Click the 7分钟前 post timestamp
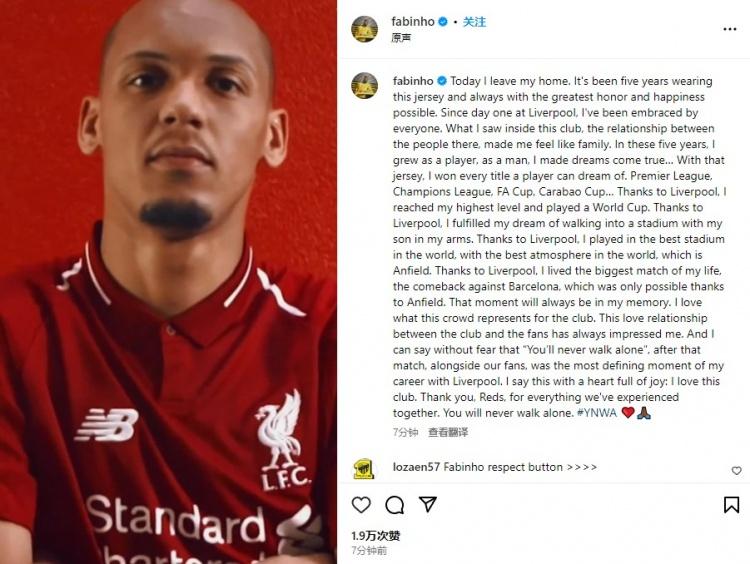Screen dimensions: 750x564 click(369, 551)
